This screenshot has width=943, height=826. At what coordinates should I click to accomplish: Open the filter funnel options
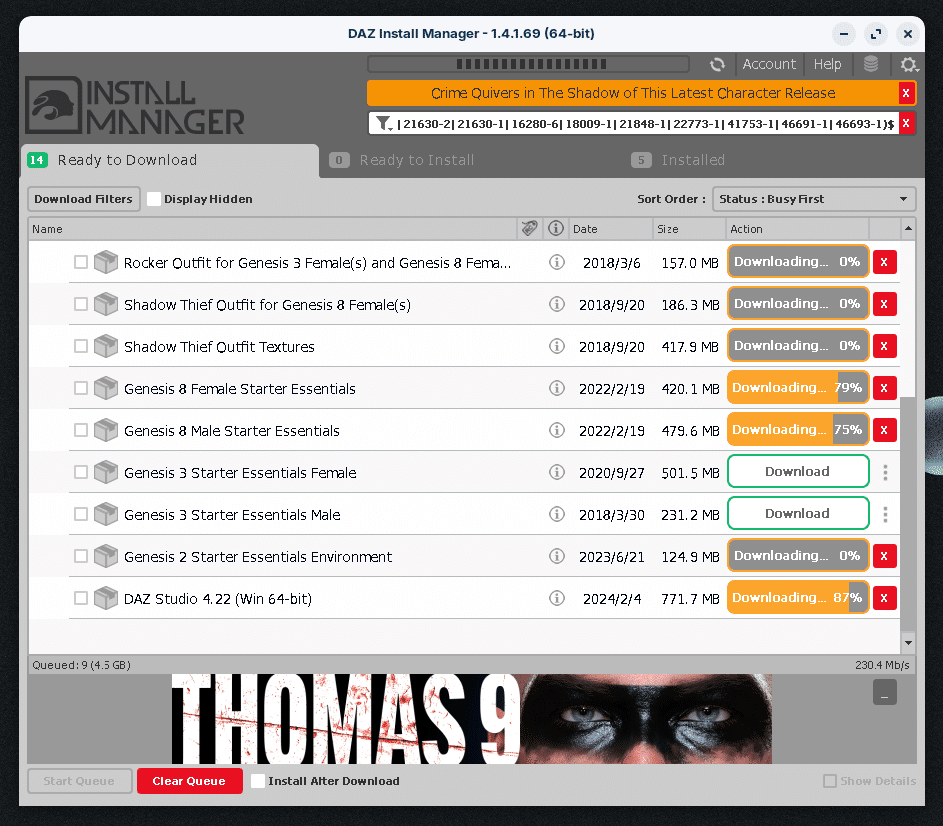pyautogui.click(x=384, y=123)
